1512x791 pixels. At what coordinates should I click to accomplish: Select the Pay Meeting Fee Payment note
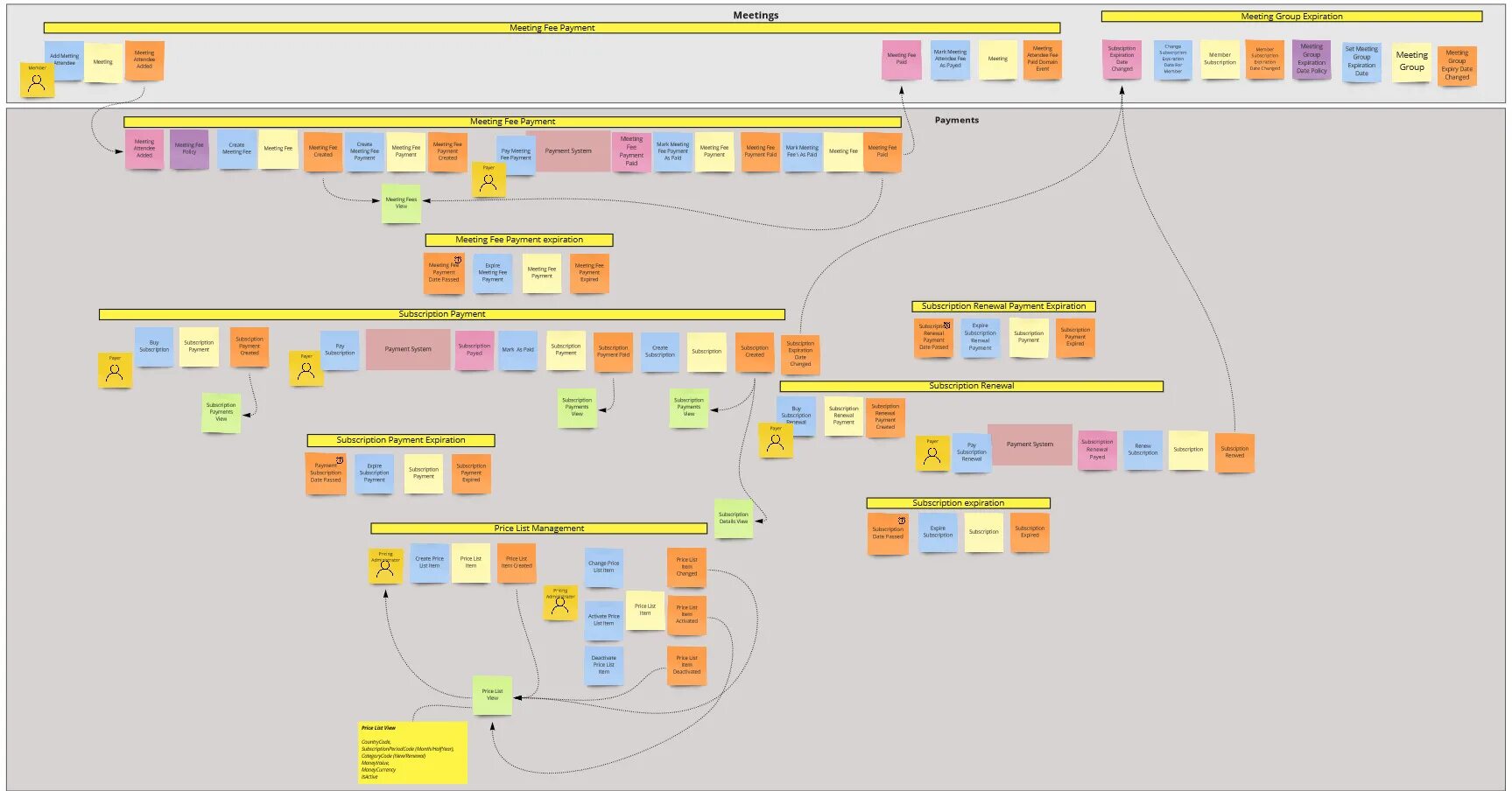(x=516, y=155)
